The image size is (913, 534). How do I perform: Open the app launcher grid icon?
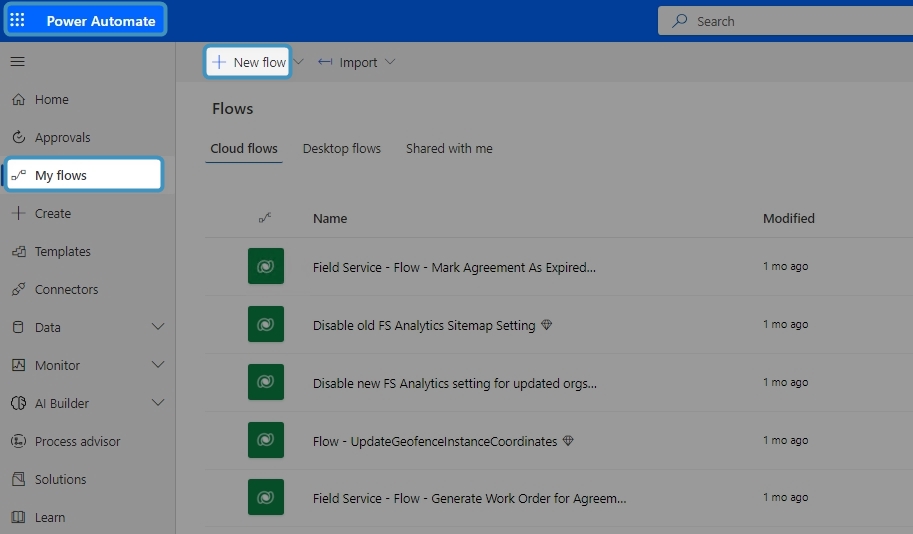click(x=17, y=20)
